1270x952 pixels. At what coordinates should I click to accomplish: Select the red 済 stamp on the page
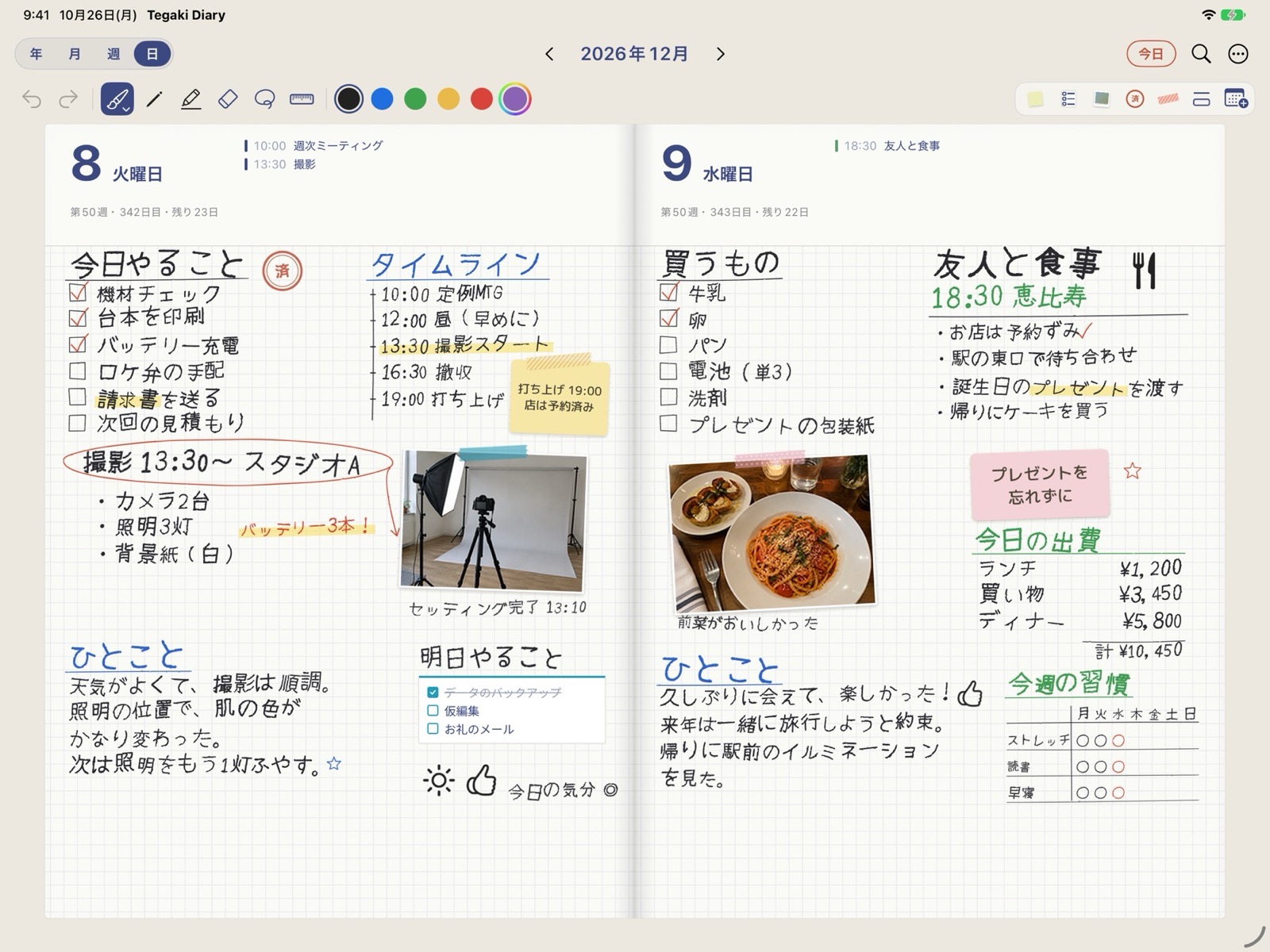click(283, 271)
